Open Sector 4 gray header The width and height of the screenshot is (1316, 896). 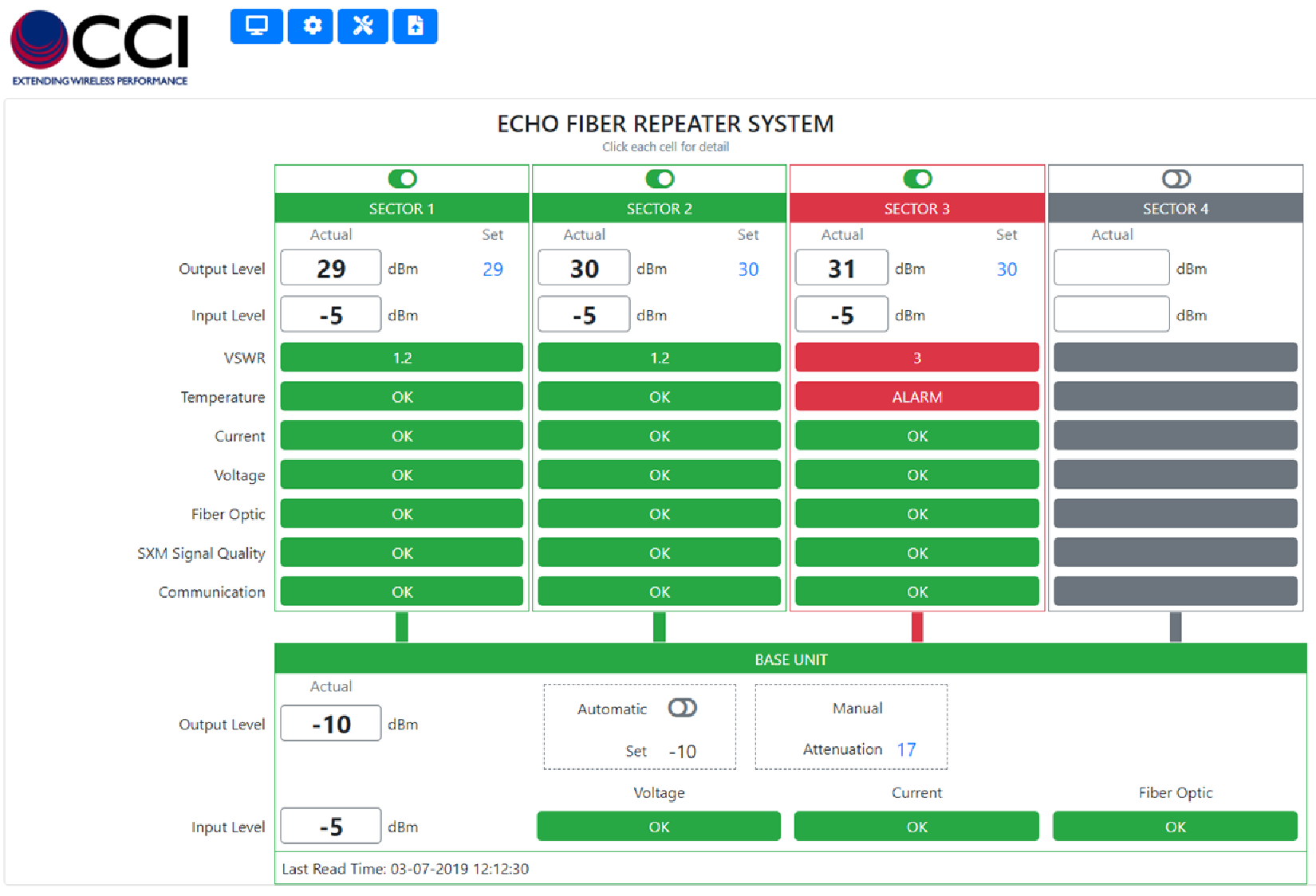pyautogui.click(x=1176, y=208)
